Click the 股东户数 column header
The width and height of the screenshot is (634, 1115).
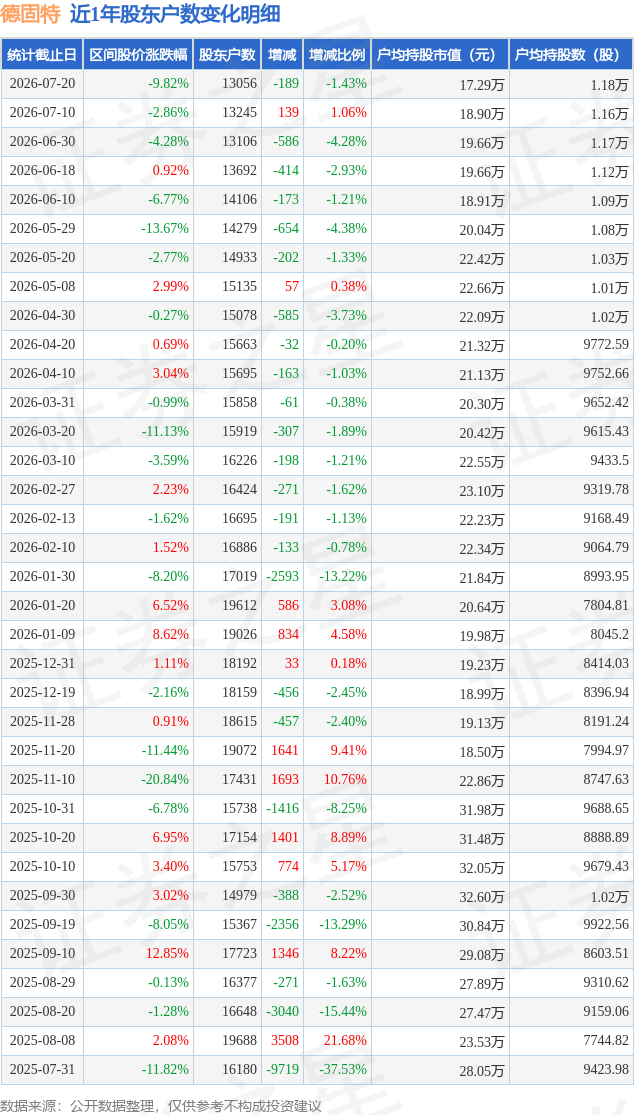(227, 55)
